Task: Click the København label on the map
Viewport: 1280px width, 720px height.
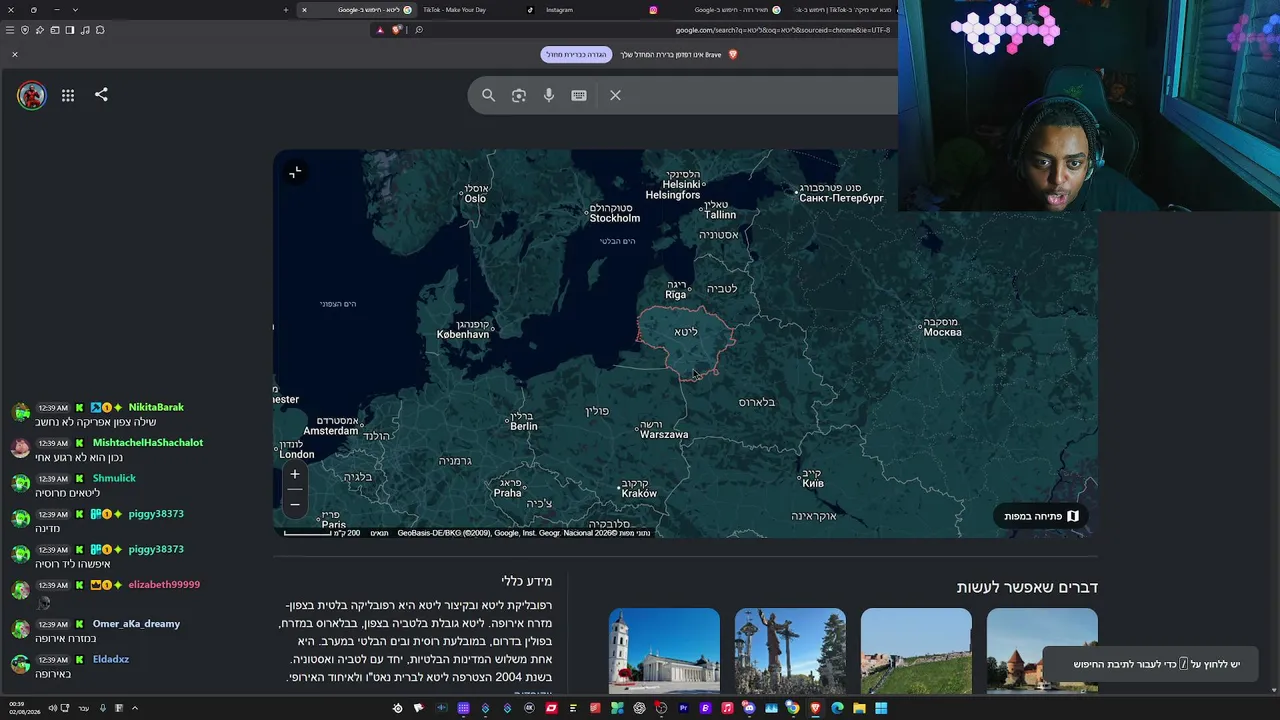Action: coord(463,335)
